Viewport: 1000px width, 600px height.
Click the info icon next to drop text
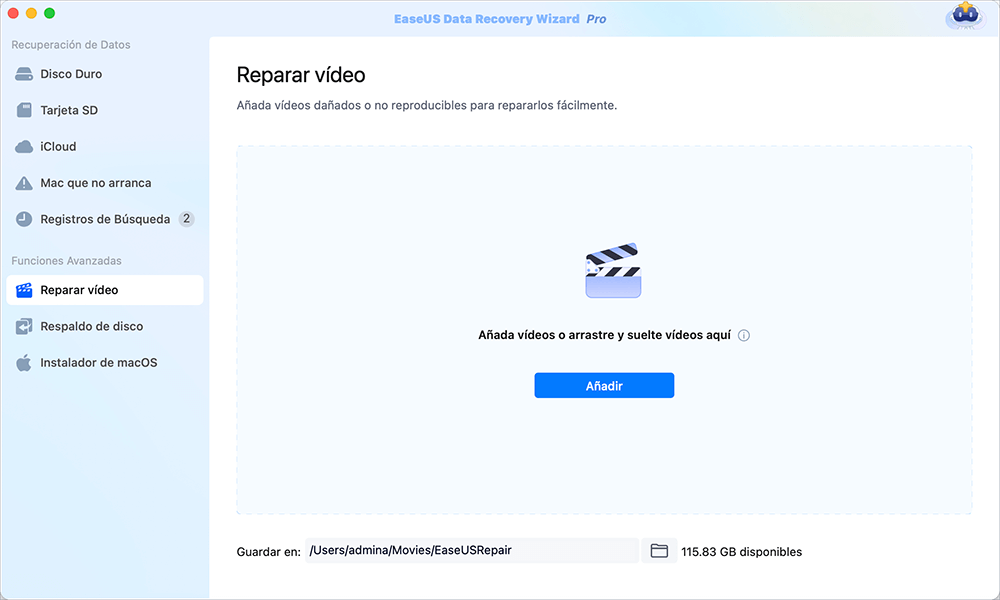(744, 335)
